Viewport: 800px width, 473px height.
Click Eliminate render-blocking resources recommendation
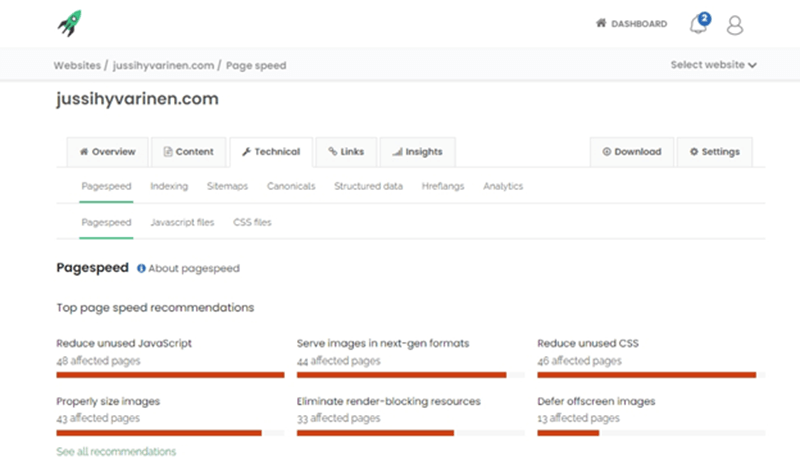coord(388,402)
